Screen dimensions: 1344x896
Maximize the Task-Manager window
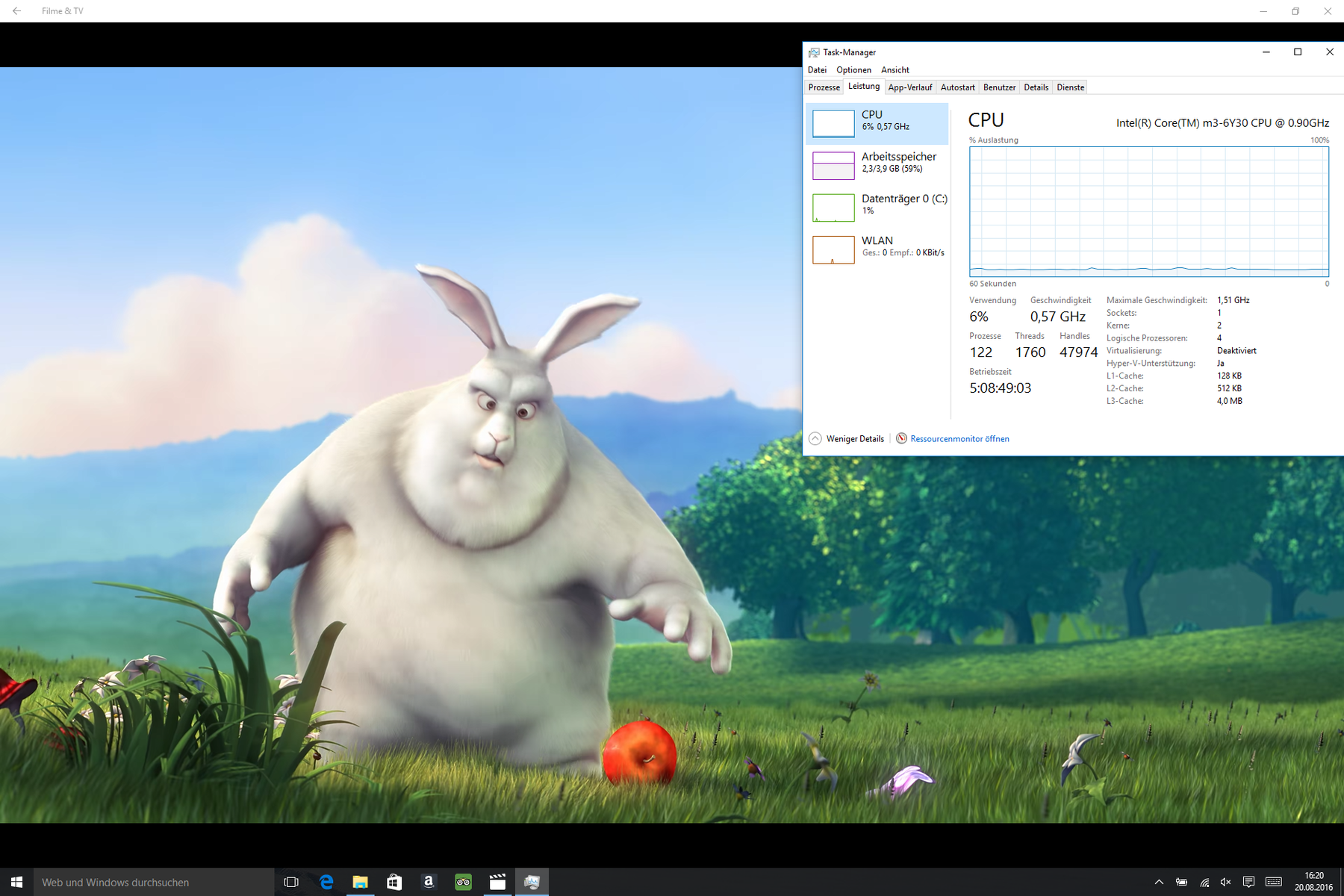(x=1298, y=52)
